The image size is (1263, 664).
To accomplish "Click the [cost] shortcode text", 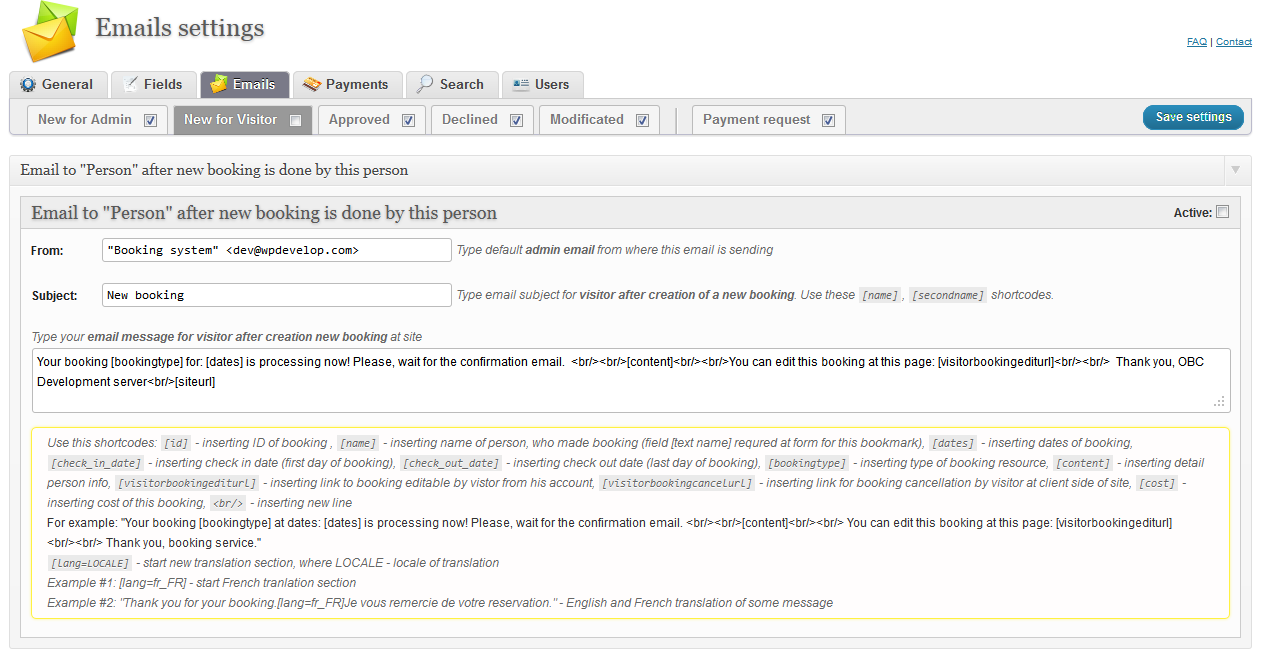I will tap(1157, 483).
